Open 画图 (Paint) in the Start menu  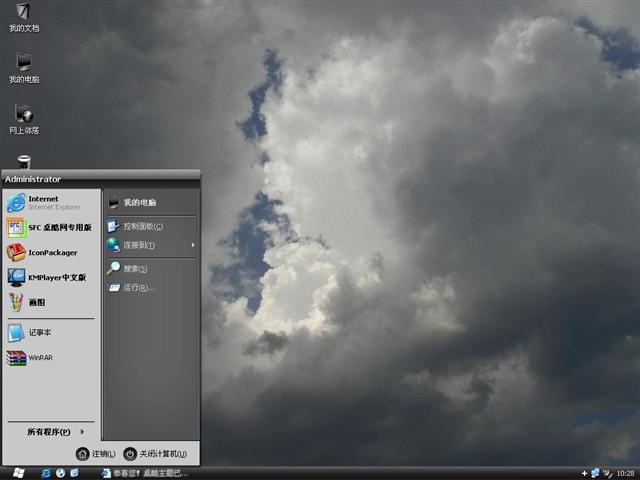(51, 302)
